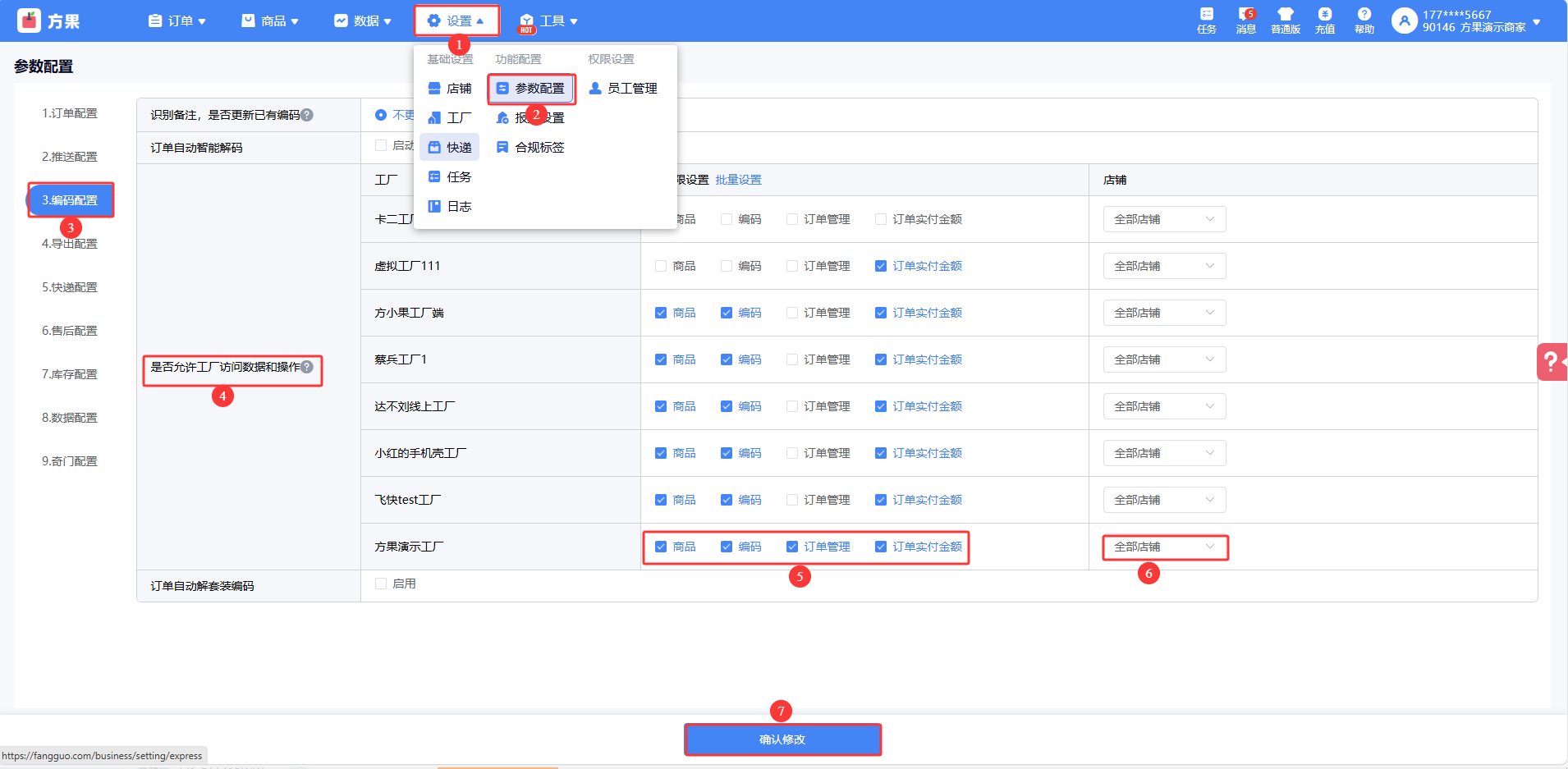Open the 帮助 help icon
The width and height of the screenshot is (1568, 769).
1364,20
